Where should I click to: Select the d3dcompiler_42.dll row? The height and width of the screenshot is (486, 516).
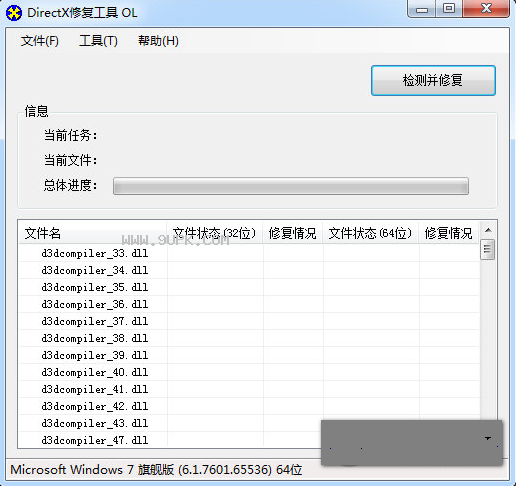pyautogui.click(x=249, y=406)
